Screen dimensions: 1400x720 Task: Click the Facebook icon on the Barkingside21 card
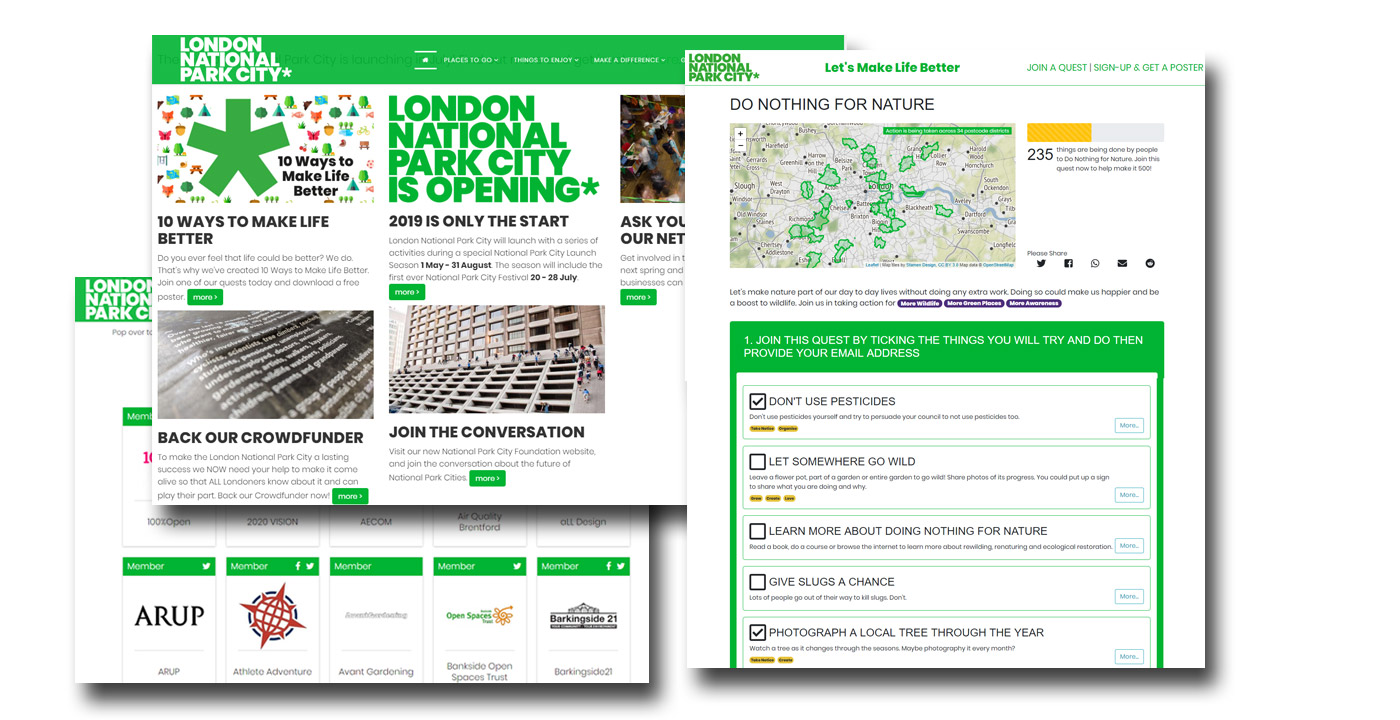tap(609, 566)
